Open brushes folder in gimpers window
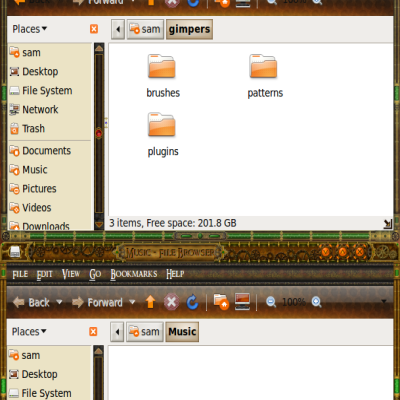 tap(162, 76)
